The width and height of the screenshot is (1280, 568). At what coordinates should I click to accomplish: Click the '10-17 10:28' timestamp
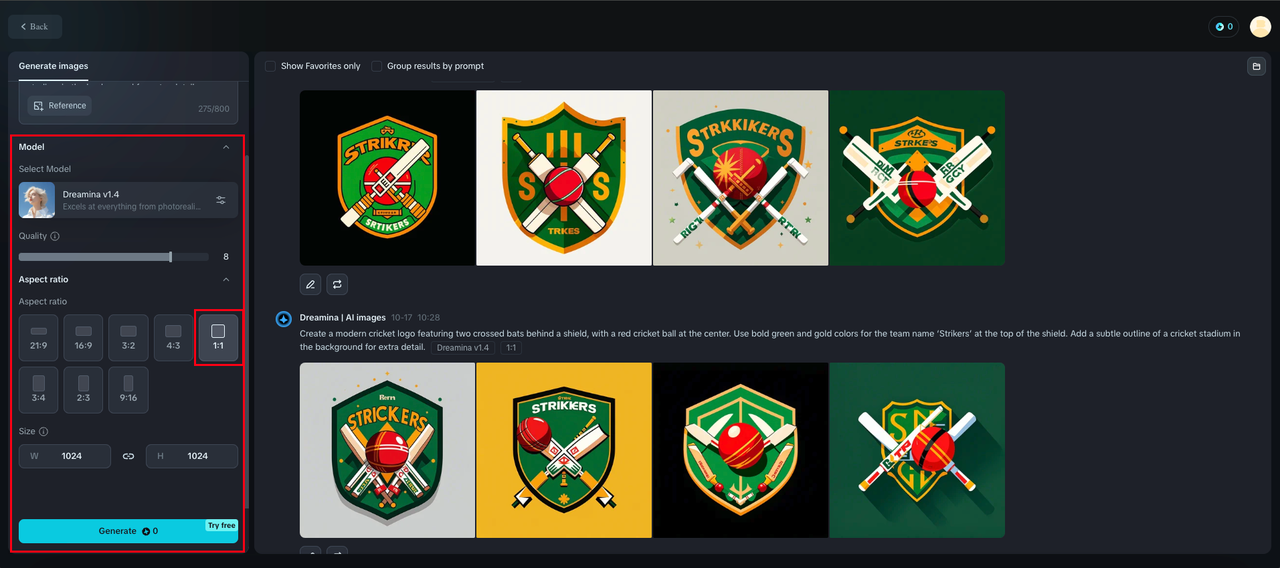tap(415, 317)
